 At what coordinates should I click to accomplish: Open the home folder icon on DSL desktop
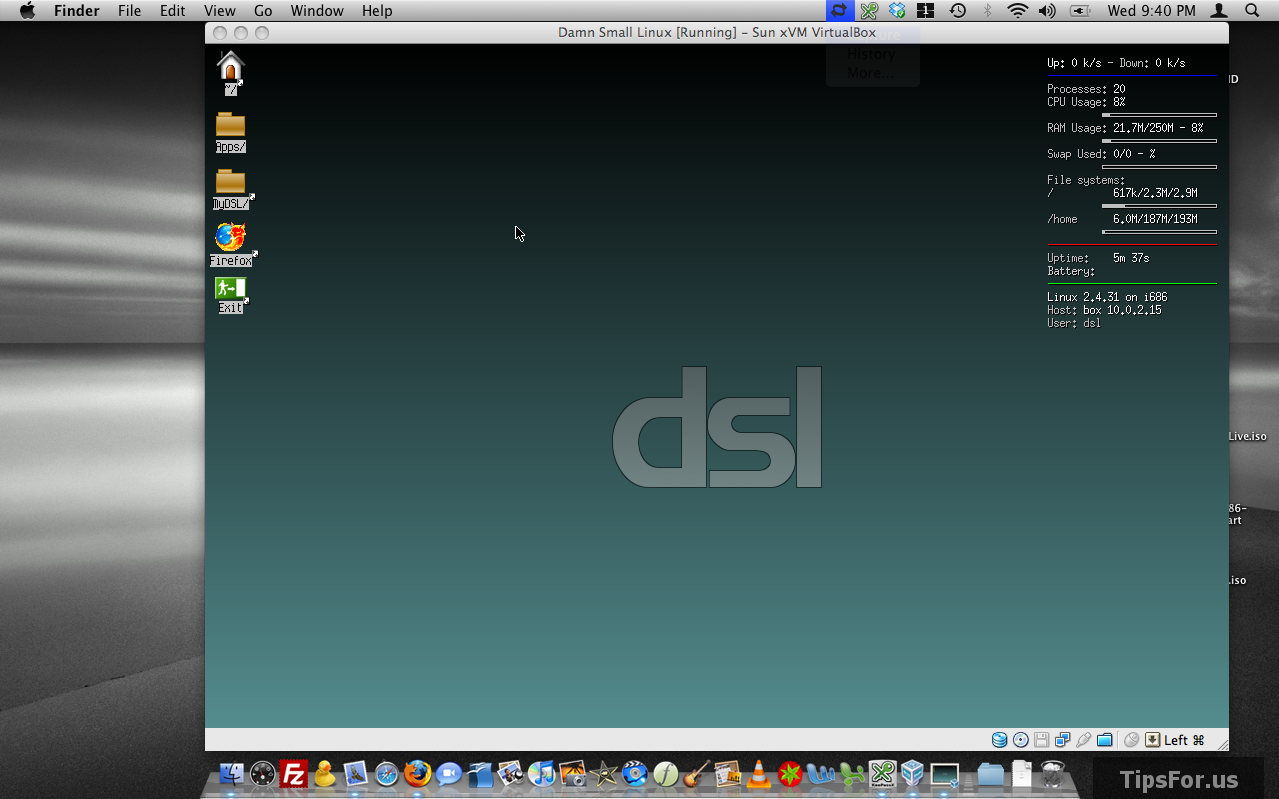click(231, 66)
